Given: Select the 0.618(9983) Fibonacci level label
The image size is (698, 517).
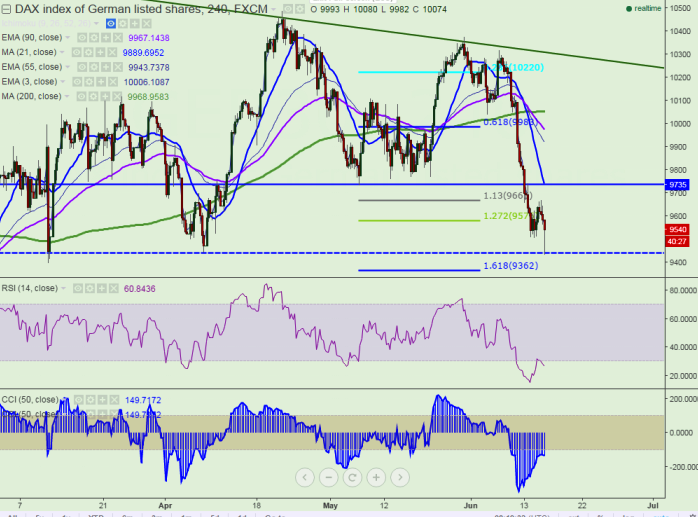Looking at the screenshot, I should [x=510, y=122].
